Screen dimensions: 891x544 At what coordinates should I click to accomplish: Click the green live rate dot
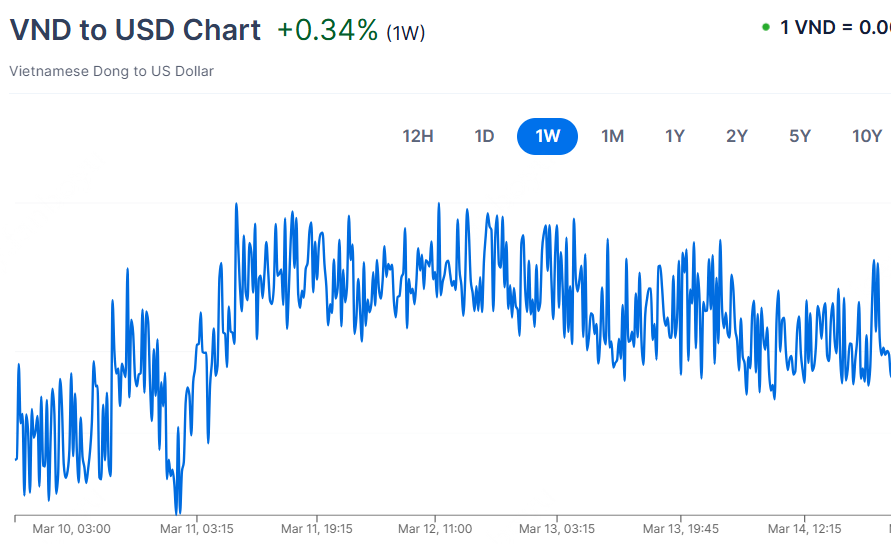765,27
